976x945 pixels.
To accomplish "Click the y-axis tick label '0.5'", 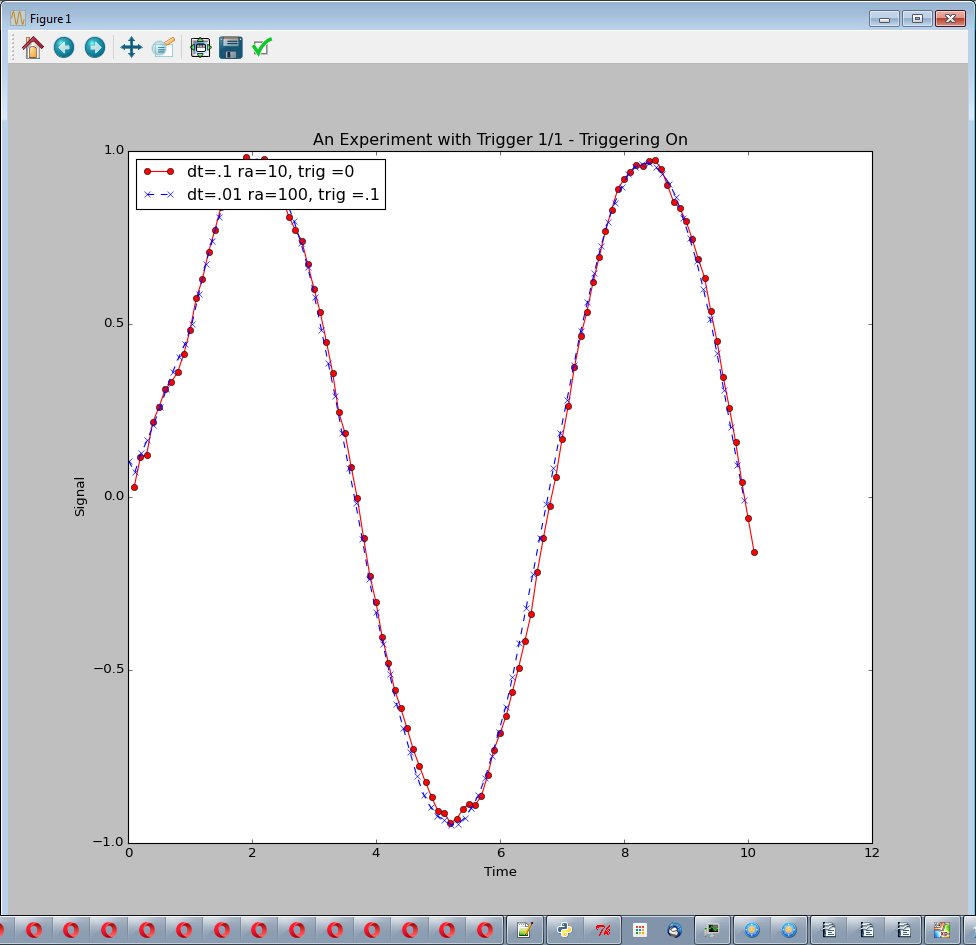I will [x=114, y=324].
